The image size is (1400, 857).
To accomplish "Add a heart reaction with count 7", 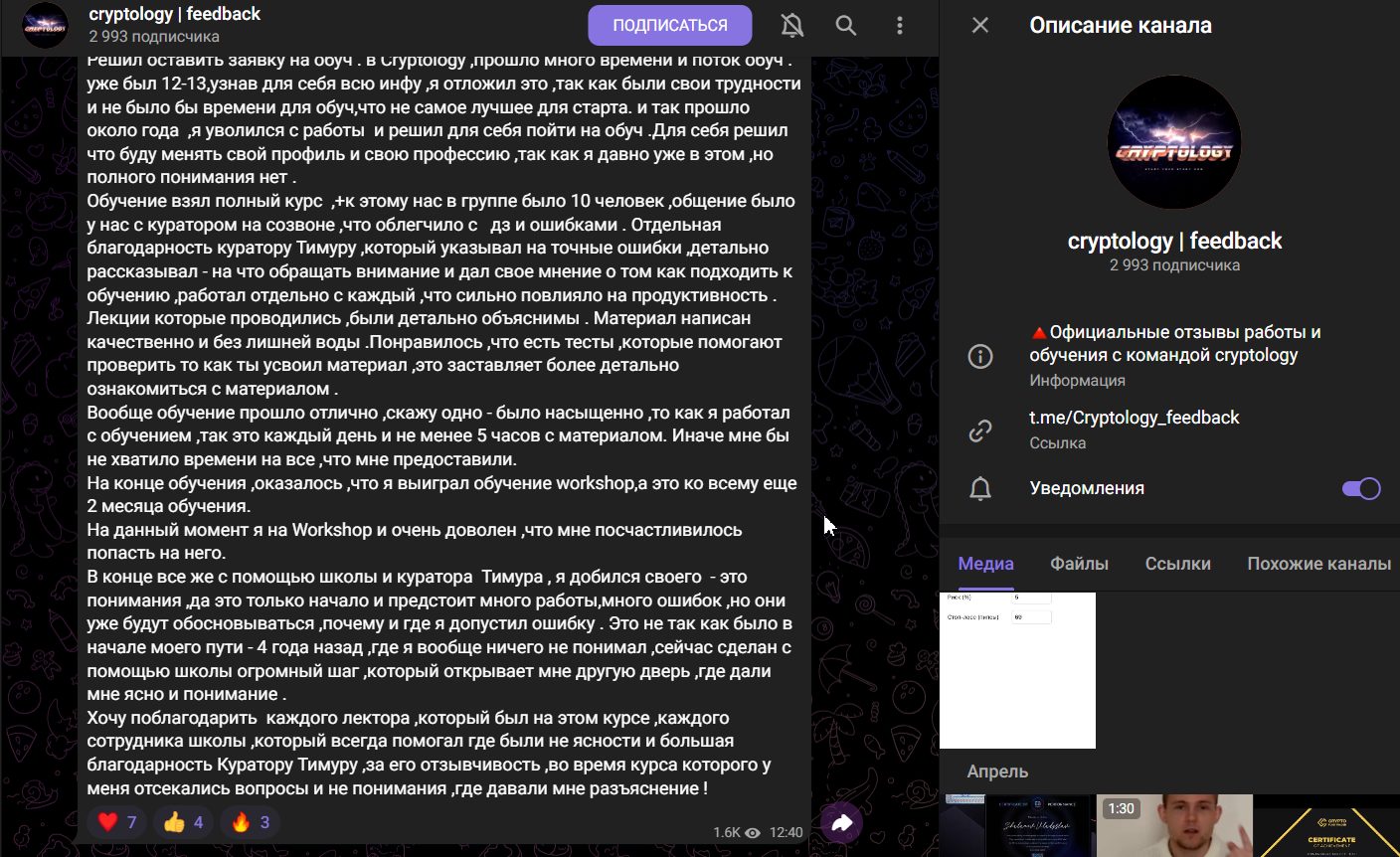I will click(116, 822).
